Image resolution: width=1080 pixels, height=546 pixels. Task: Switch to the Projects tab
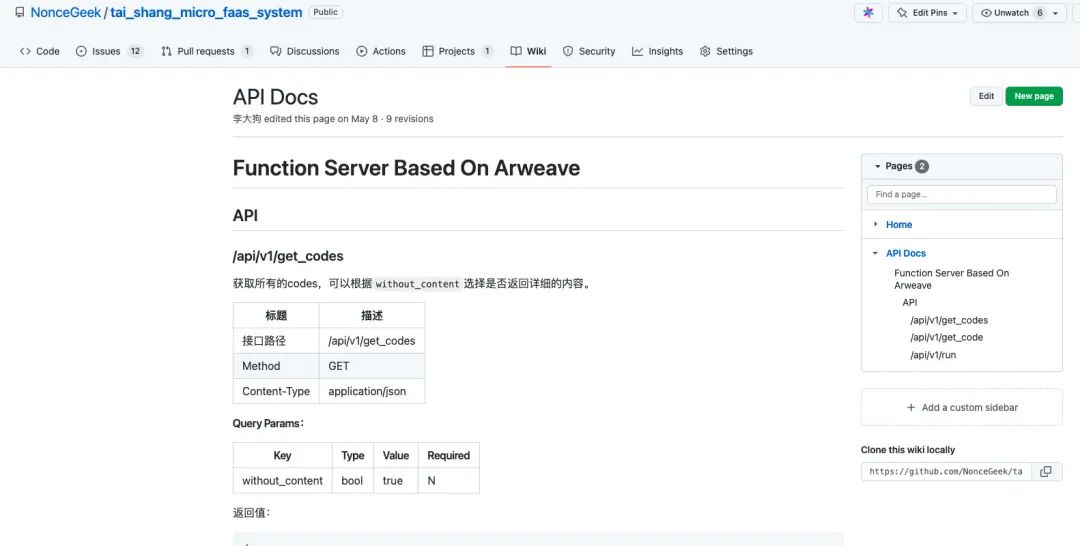(x=458, y=51)
